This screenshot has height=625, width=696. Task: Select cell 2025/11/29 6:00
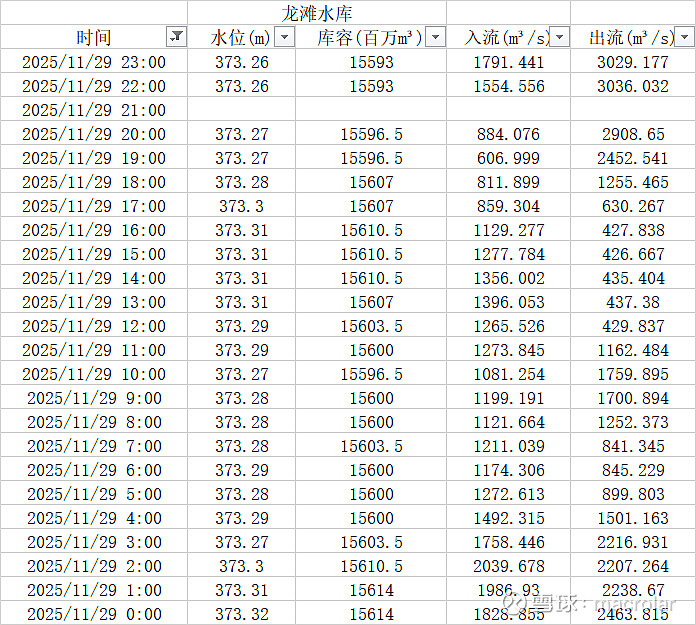[94, 469]
